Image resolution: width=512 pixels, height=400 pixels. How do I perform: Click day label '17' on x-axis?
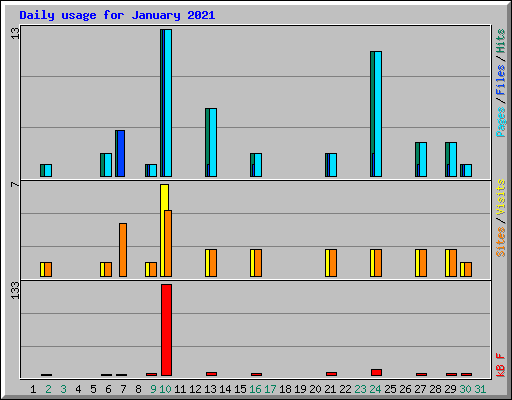click(270, 389)
